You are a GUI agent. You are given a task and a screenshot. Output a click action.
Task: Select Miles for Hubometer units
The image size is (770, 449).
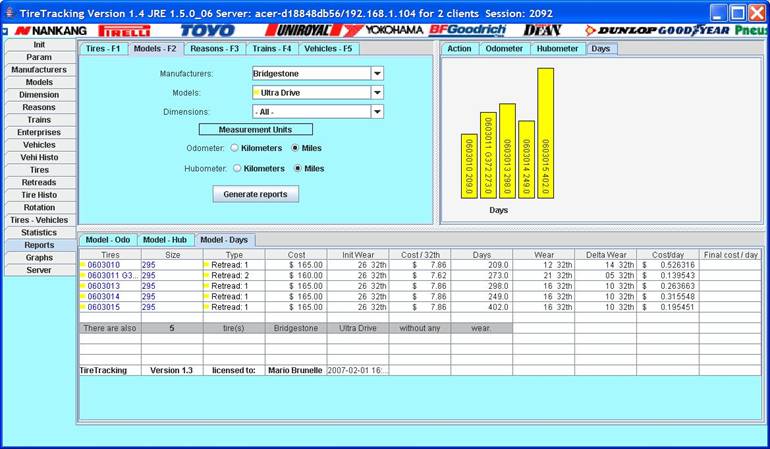click(x=296, y=169)
